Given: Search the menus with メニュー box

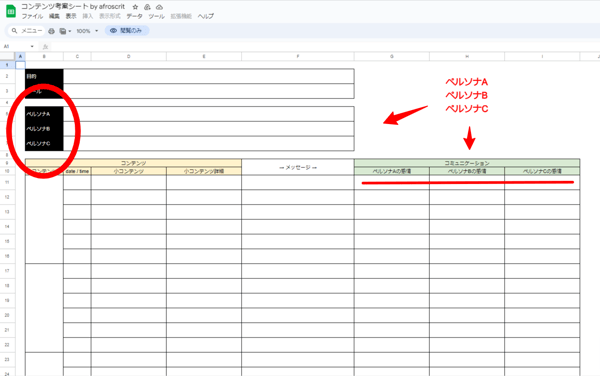Looking at the screenshot, I should (27, 31).
